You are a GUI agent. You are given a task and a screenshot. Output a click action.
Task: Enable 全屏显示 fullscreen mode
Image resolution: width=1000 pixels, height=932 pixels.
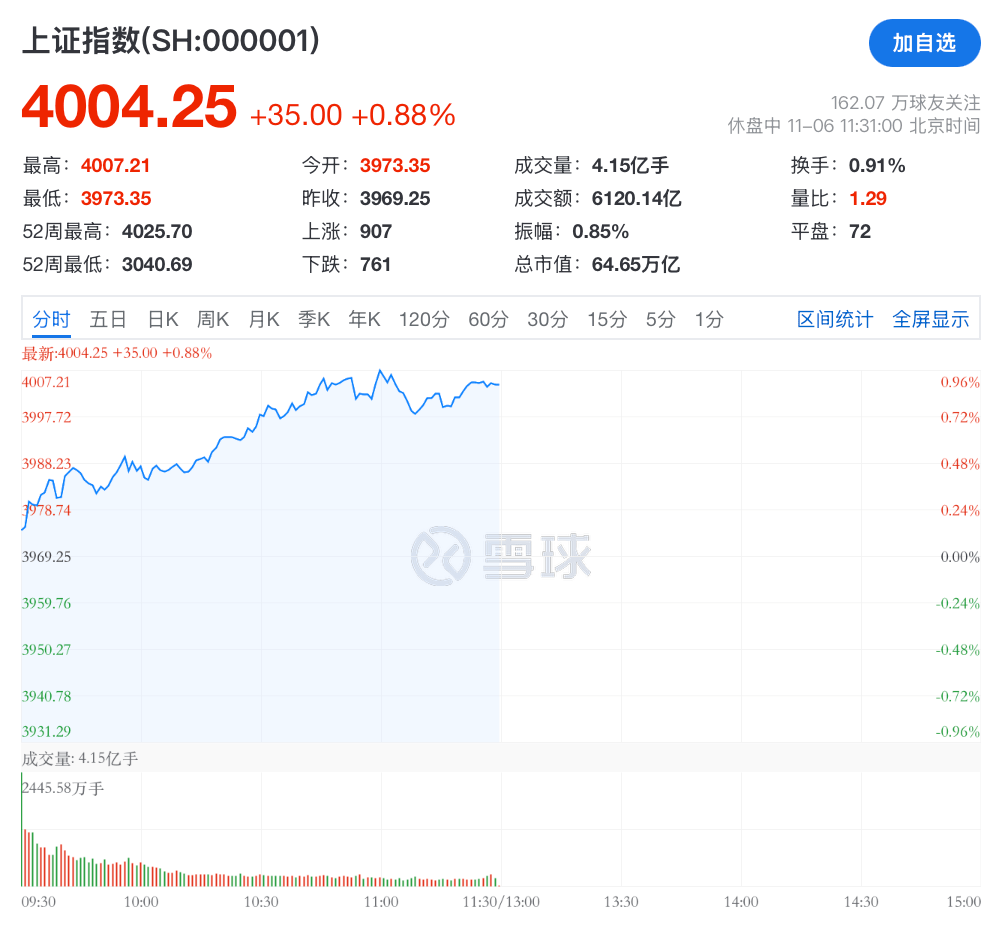(931, 318)
